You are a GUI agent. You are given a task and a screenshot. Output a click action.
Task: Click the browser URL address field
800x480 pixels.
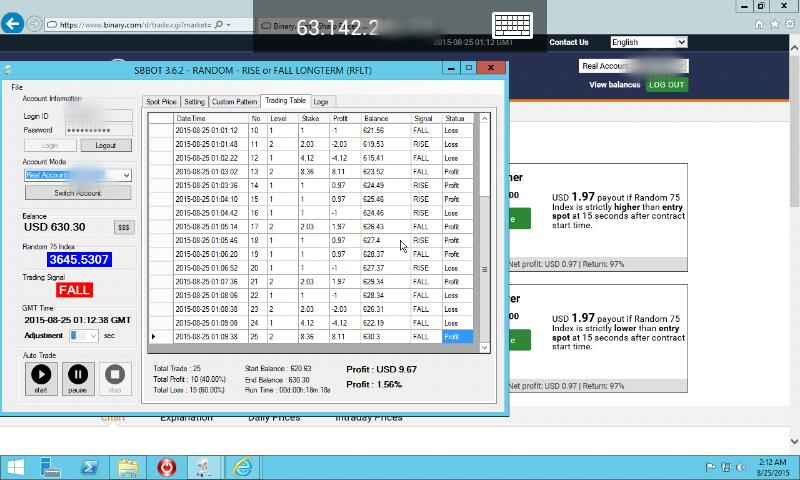pyautogui.click(x=135, y=24)
